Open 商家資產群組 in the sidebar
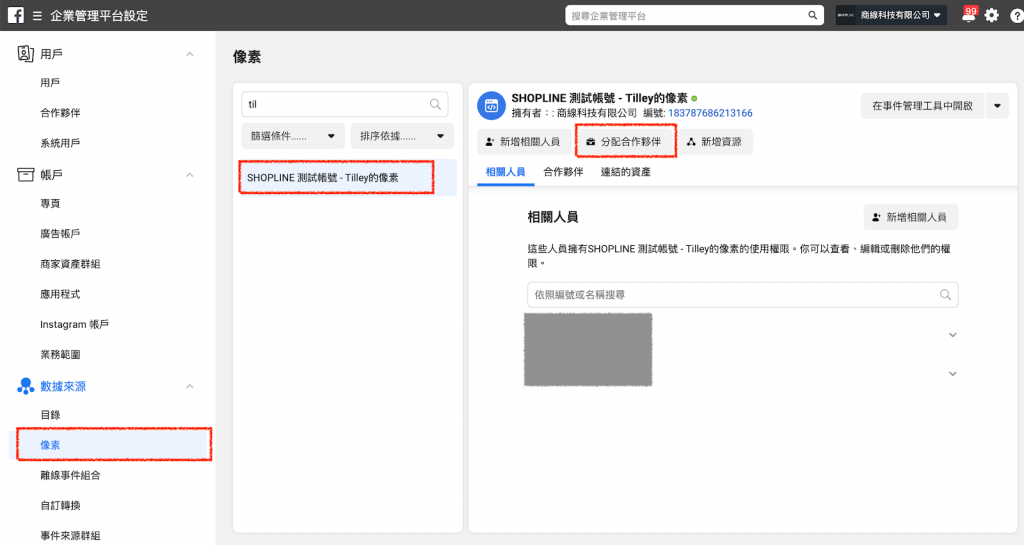The image size is (1024, 545). point(71,264)
